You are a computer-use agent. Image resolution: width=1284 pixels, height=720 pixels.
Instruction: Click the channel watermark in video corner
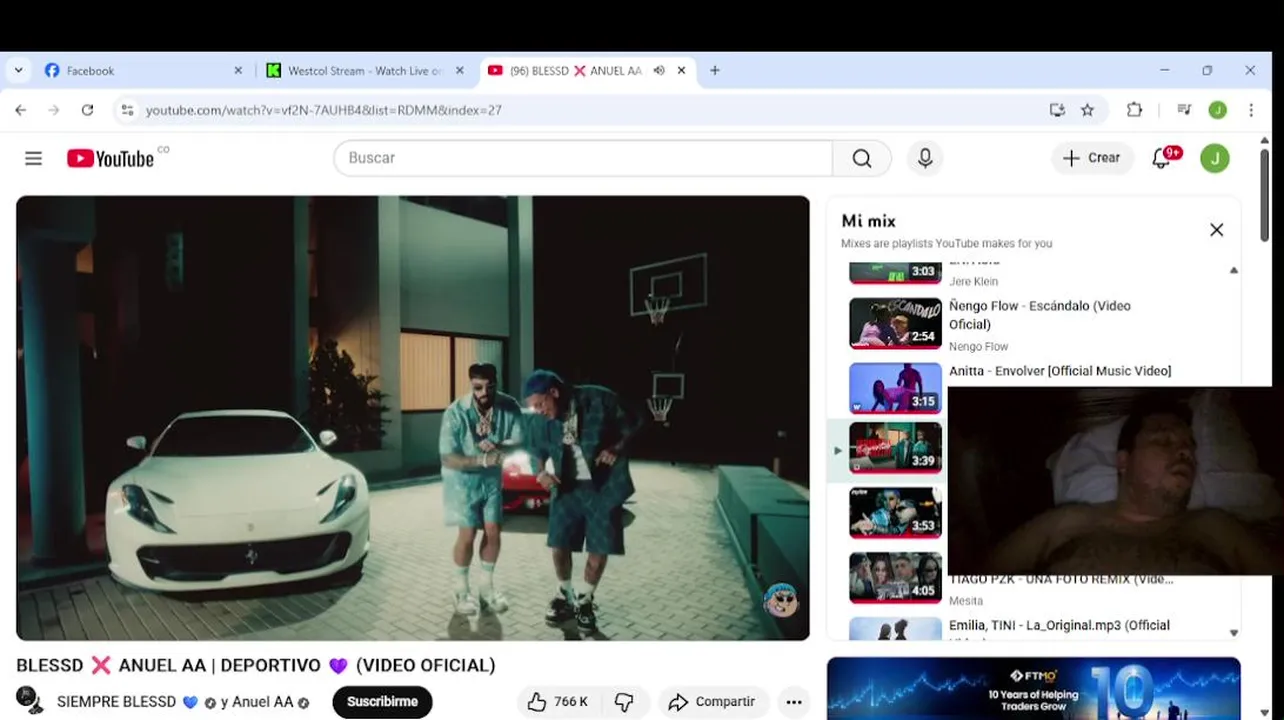tap(780, 600)
